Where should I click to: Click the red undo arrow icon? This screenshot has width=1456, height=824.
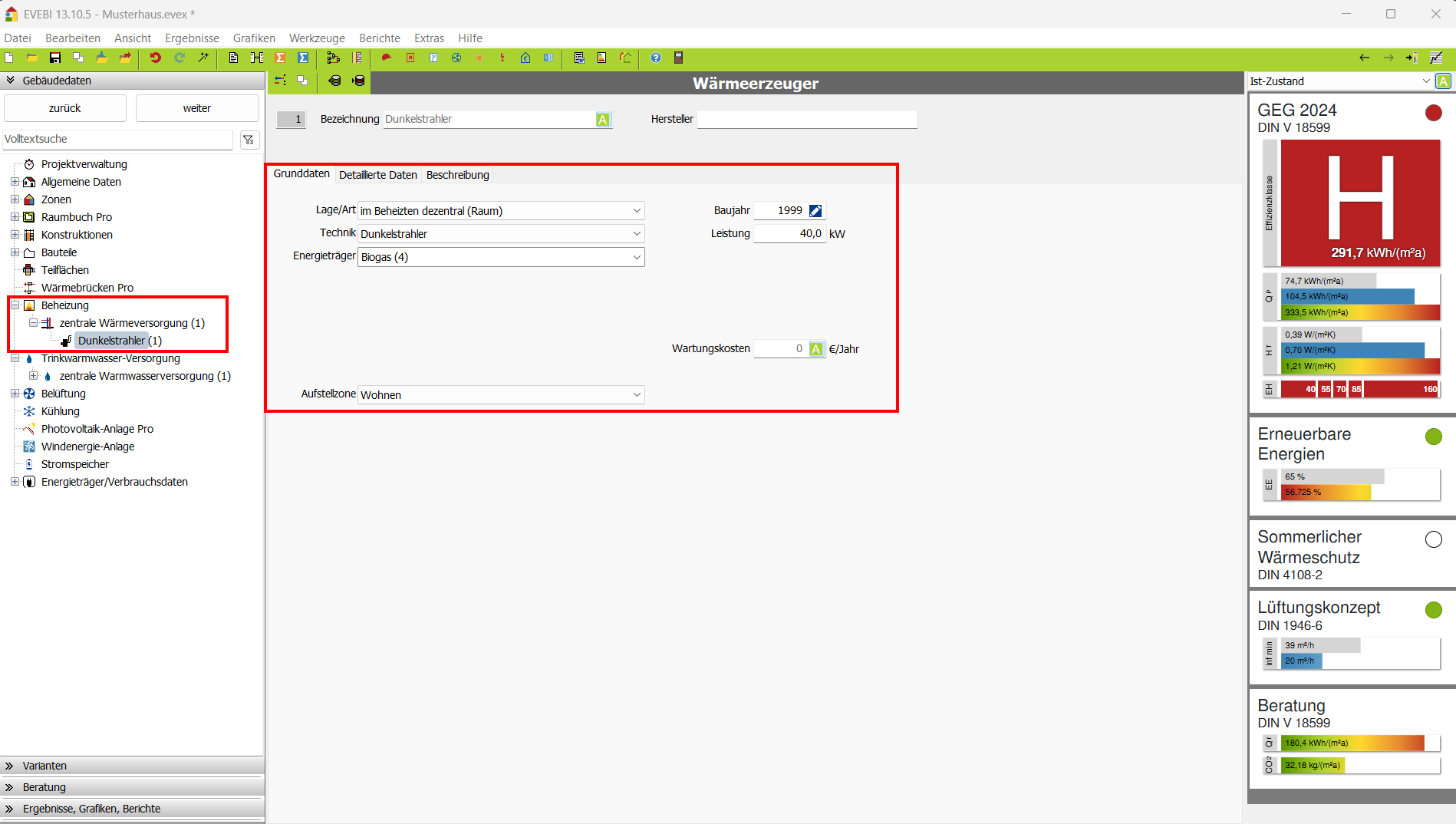[155, 58]
